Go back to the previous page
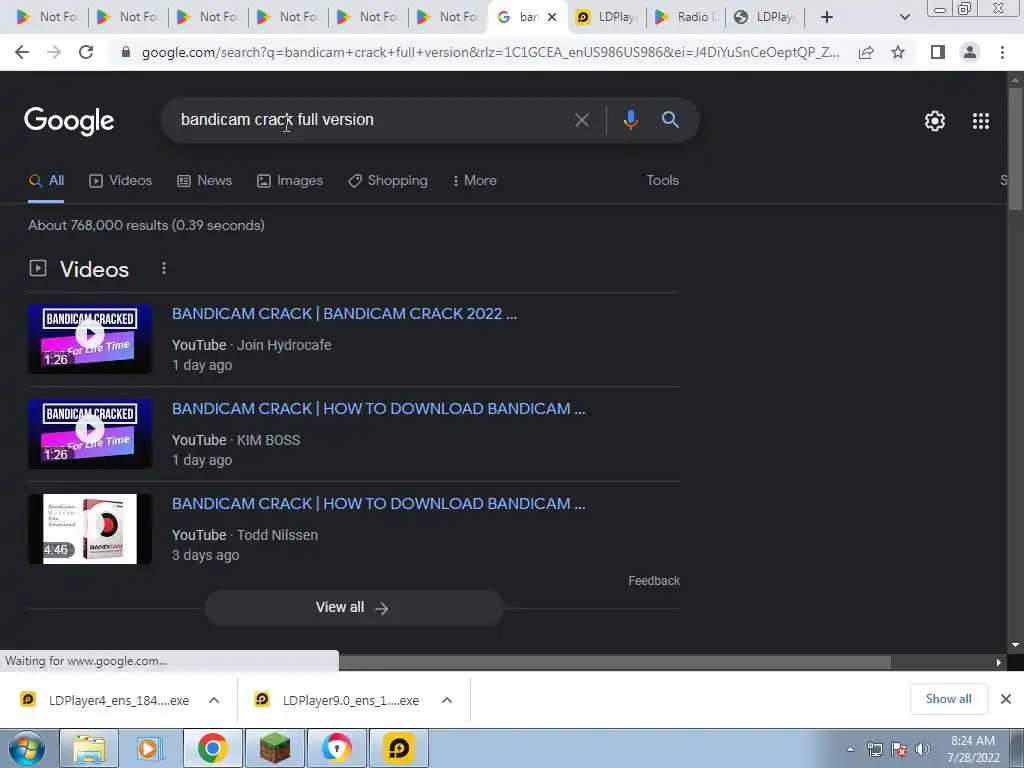Viewport: 1024px width, 768px height. (x=22, y=52)
